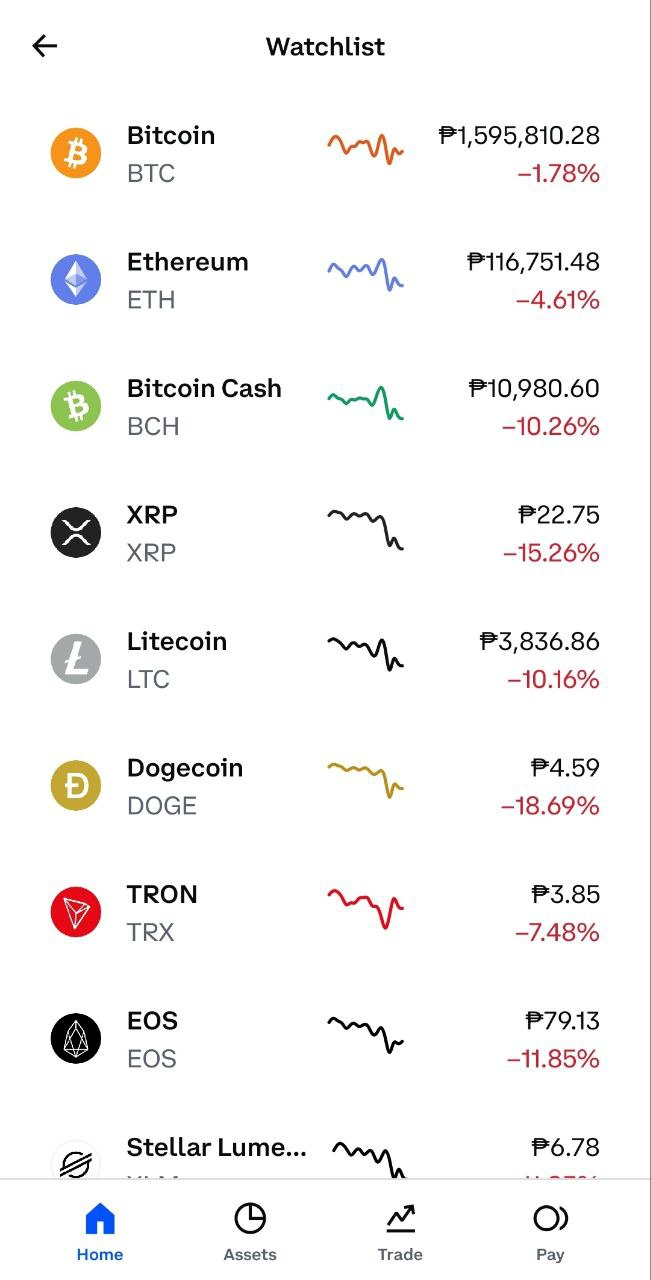Screen dimensions: 651x1280
Task: Tap the blue Ethereum logo icon
Action: pyautogui.click(x=76, y=279)
